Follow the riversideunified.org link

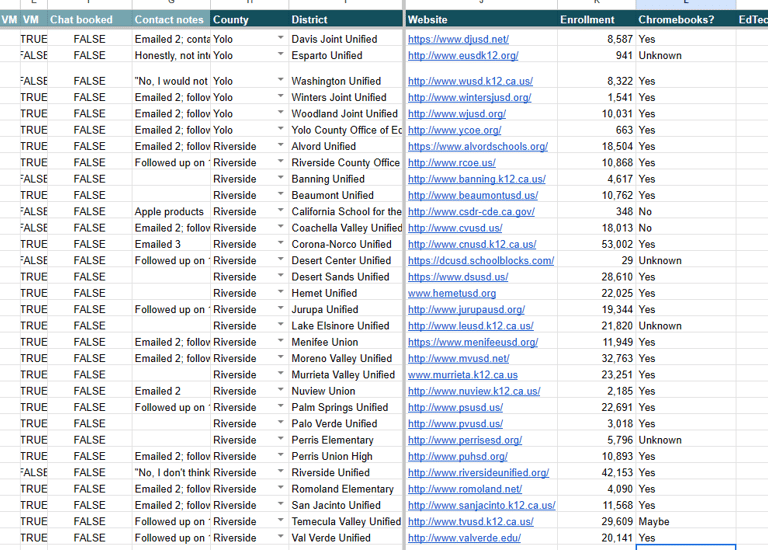478,473
